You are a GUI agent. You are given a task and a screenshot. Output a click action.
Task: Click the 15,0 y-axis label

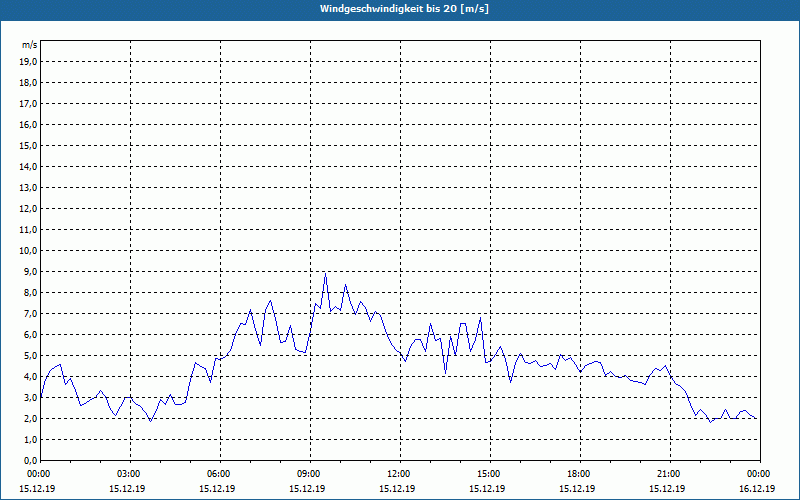tap(28, 145)
